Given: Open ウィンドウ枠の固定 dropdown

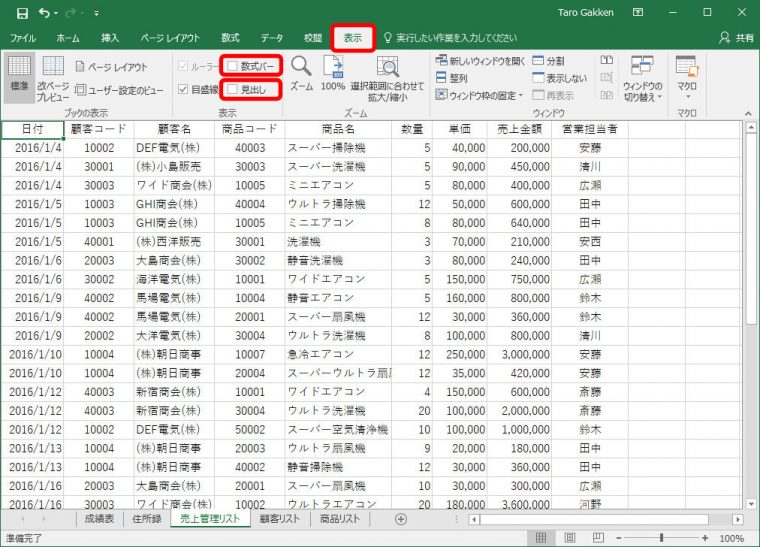Looking at the screenshot, I should 479,95.
